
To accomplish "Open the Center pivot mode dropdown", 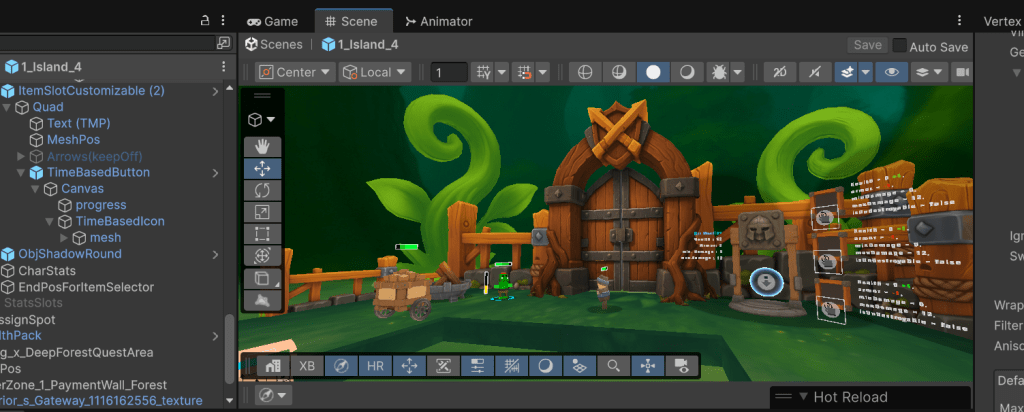I will click(x=294, y=72).
